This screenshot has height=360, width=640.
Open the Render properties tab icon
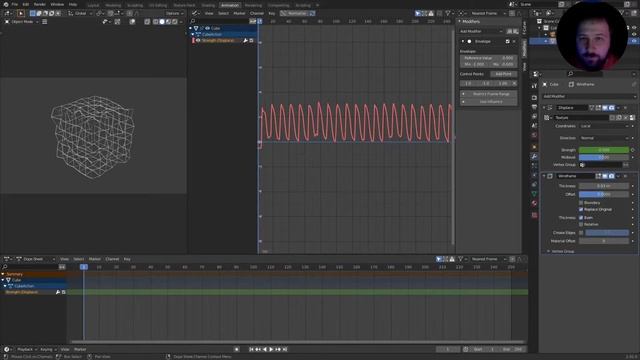pyautogui.click(x=534, y=98)
